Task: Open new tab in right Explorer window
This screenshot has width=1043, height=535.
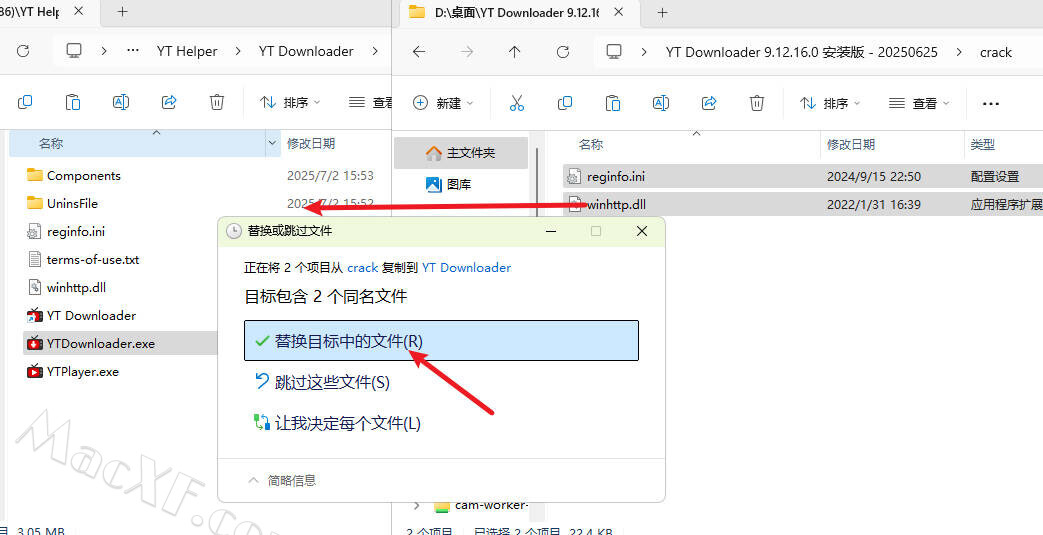Action: pyautogui.click(x=662, y=13)
